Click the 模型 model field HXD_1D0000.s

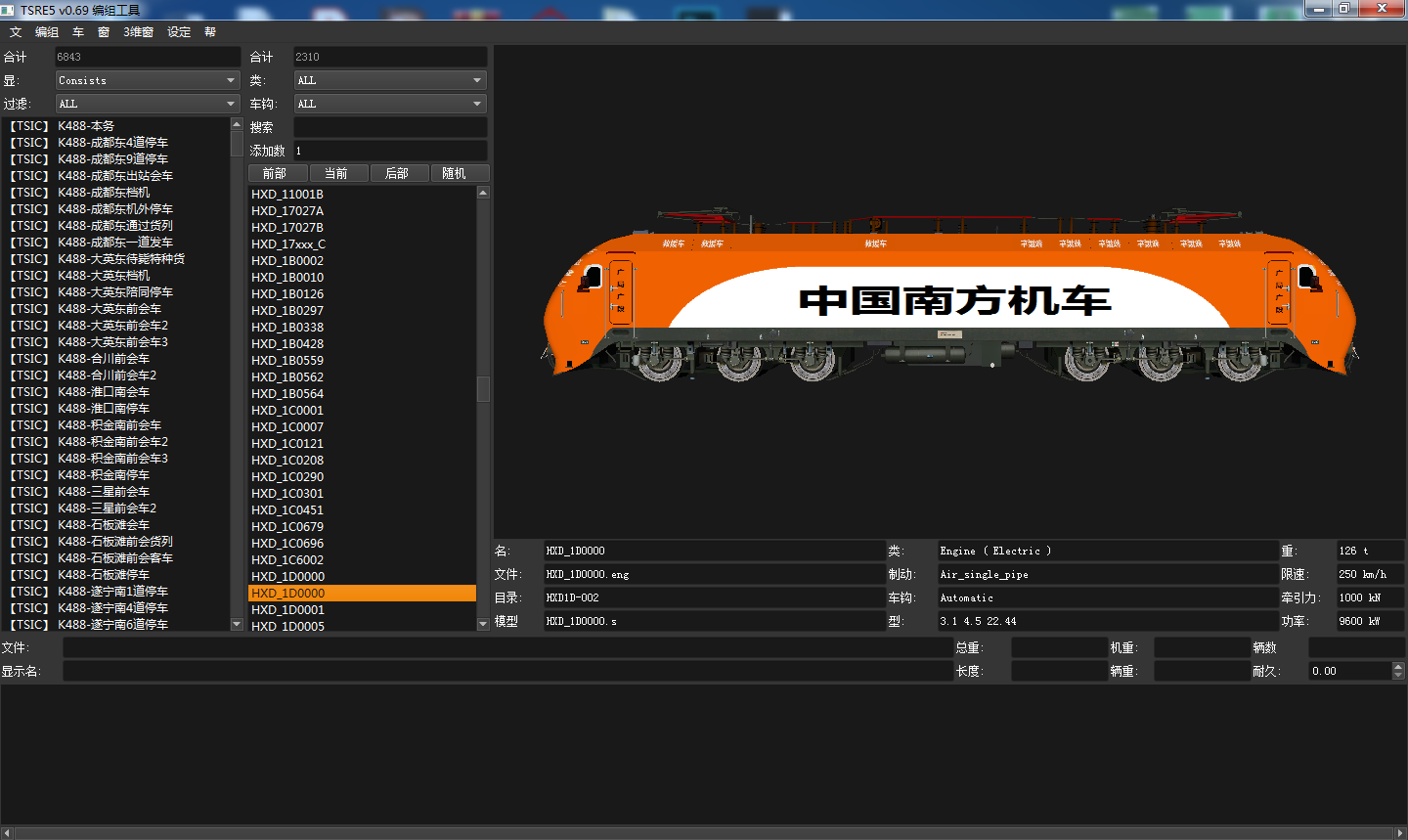[x=715, y=621]
